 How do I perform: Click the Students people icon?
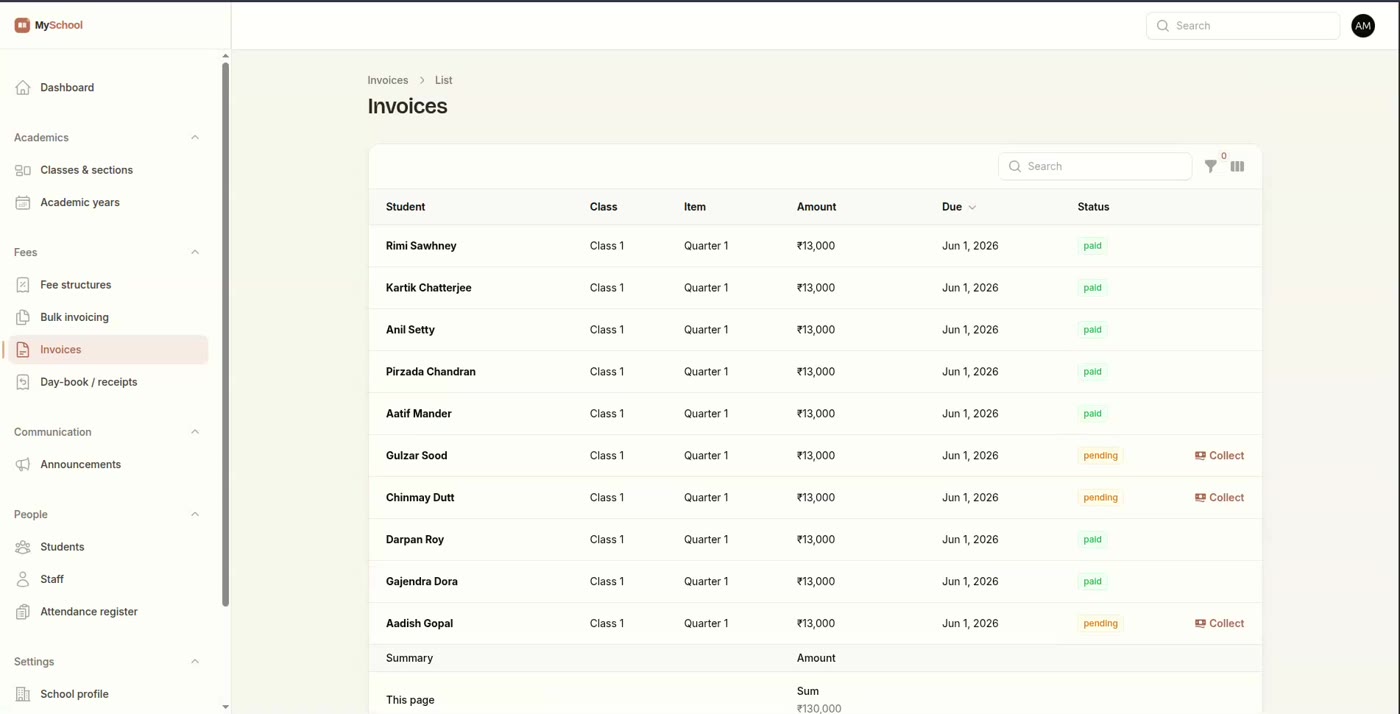23,547
